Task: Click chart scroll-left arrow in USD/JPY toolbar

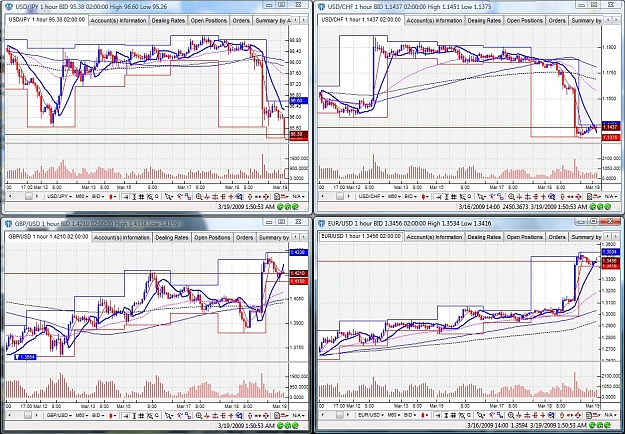Action: tap(10, 196)
